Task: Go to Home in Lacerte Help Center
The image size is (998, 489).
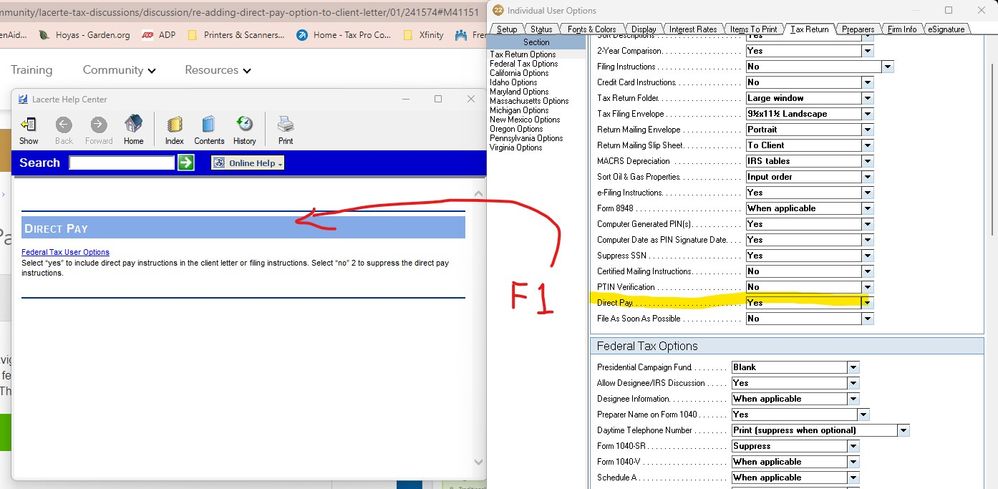Action: (133, 129)
